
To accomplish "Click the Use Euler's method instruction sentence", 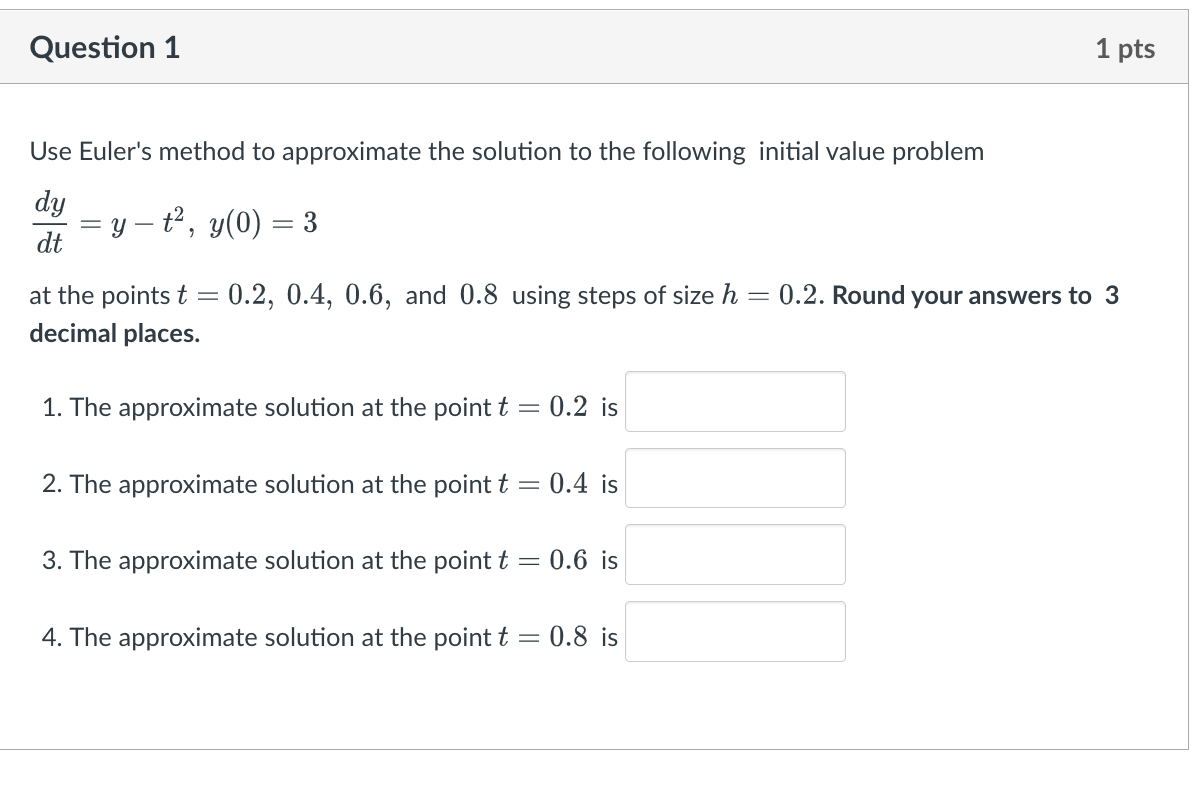I will tap(507, 151).
